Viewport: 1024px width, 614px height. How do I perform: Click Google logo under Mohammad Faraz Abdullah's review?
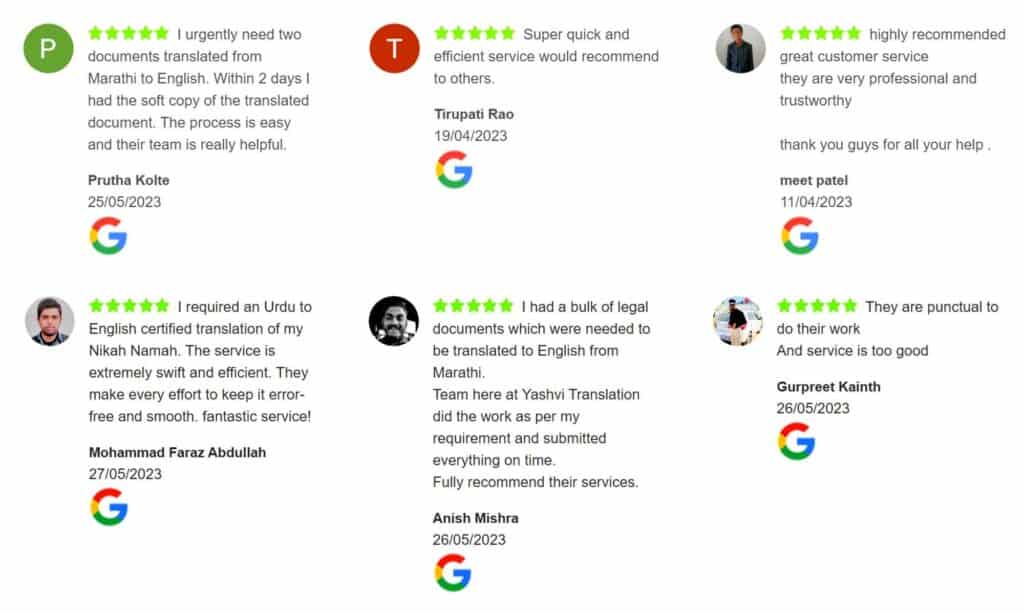click(x=109, y=507)
